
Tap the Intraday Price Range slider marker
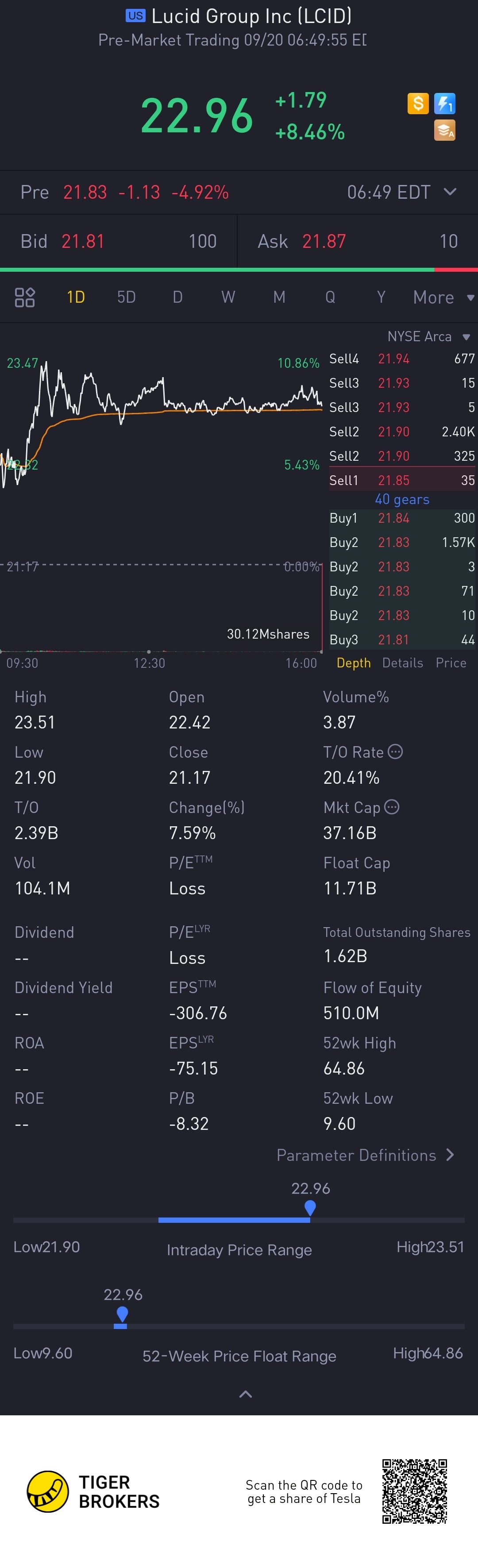coord(310,1207)
